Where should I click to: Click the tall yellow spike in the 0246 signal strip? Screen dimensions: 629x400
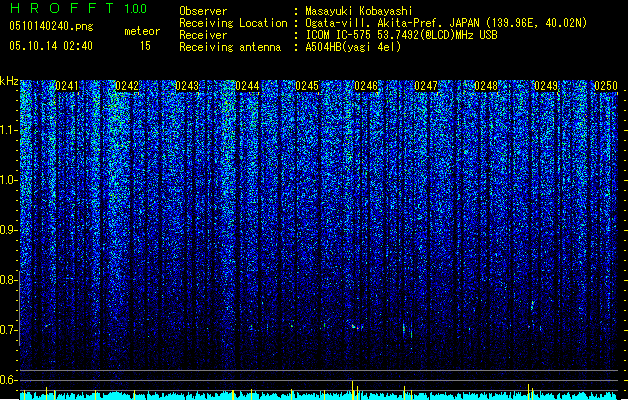point(353,390)
